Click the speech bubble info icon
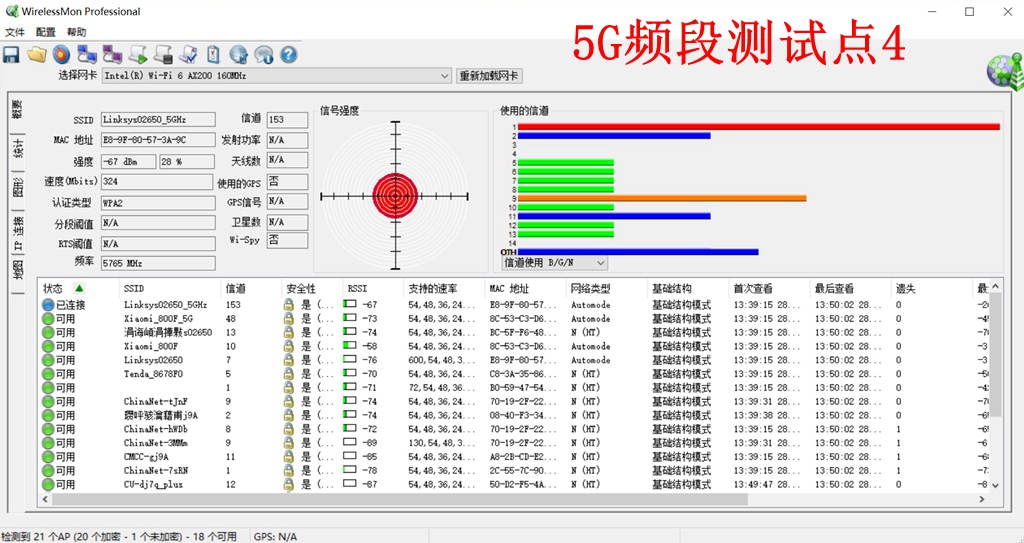Viewport: 1024px width, 543px height. point(264,54)
